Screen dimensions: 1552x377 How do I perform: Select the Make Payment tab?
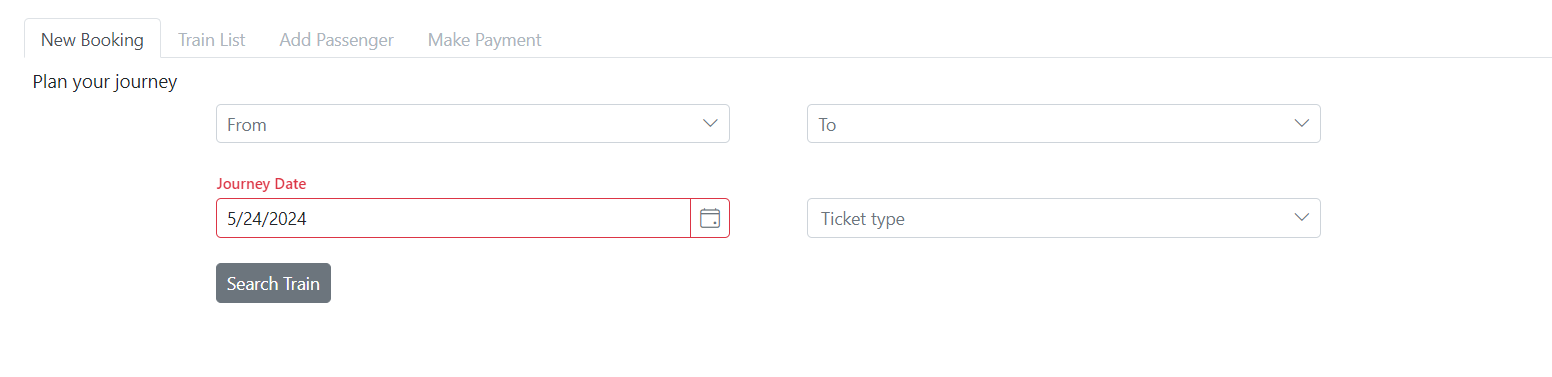pyautogui.click(x=485, y=40)
